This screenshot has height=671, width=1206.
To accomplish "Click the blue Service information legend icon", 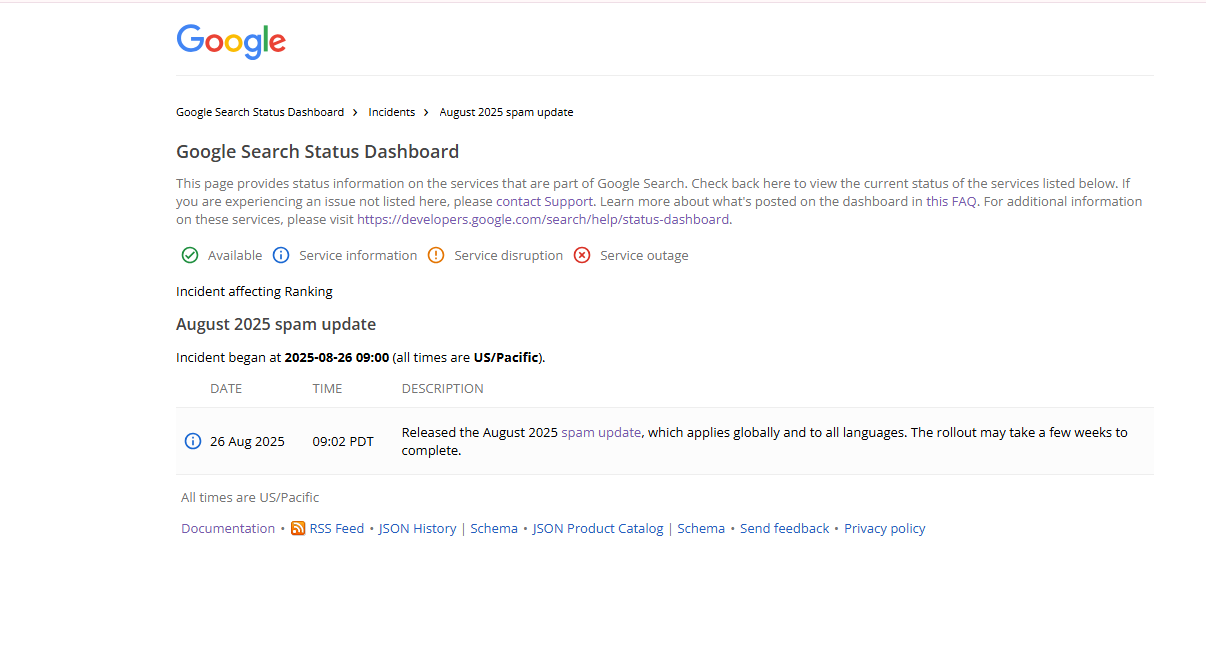I will tap(281, 255).
